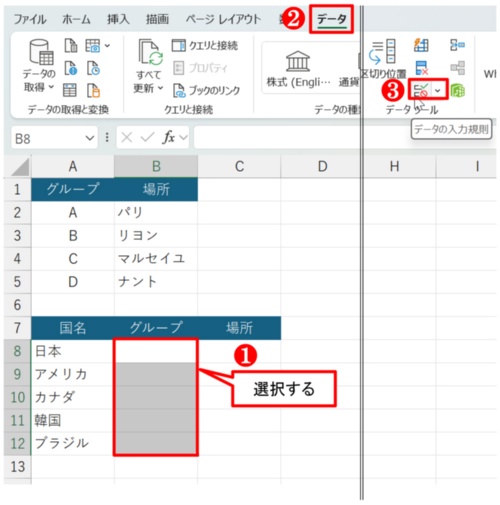Click 区切り位置 (Text to Columns)
This screenshot has height=505, width=500.
coord(384,59)
